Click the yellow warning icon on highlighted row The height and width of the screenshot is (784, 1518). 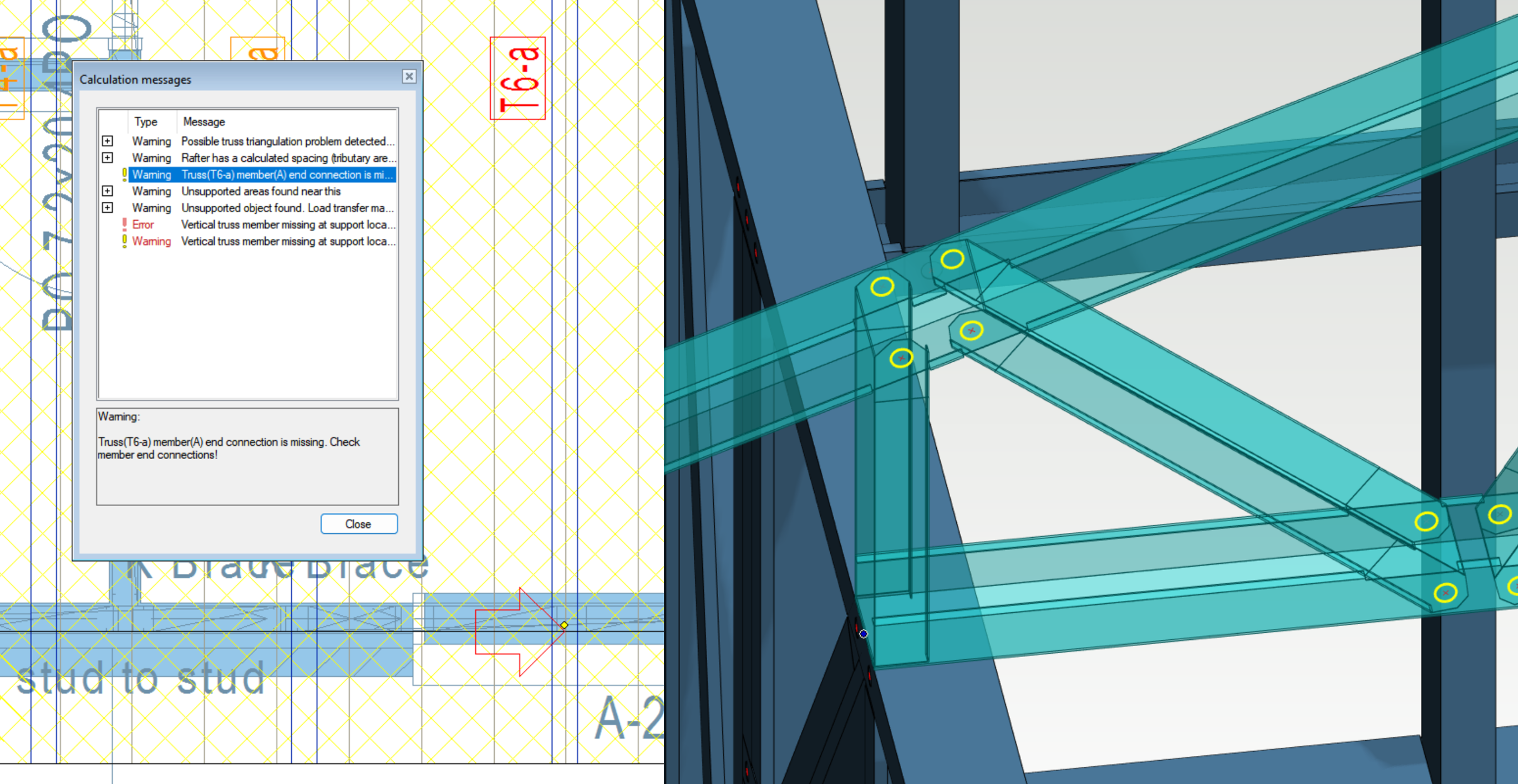[124, 175]
